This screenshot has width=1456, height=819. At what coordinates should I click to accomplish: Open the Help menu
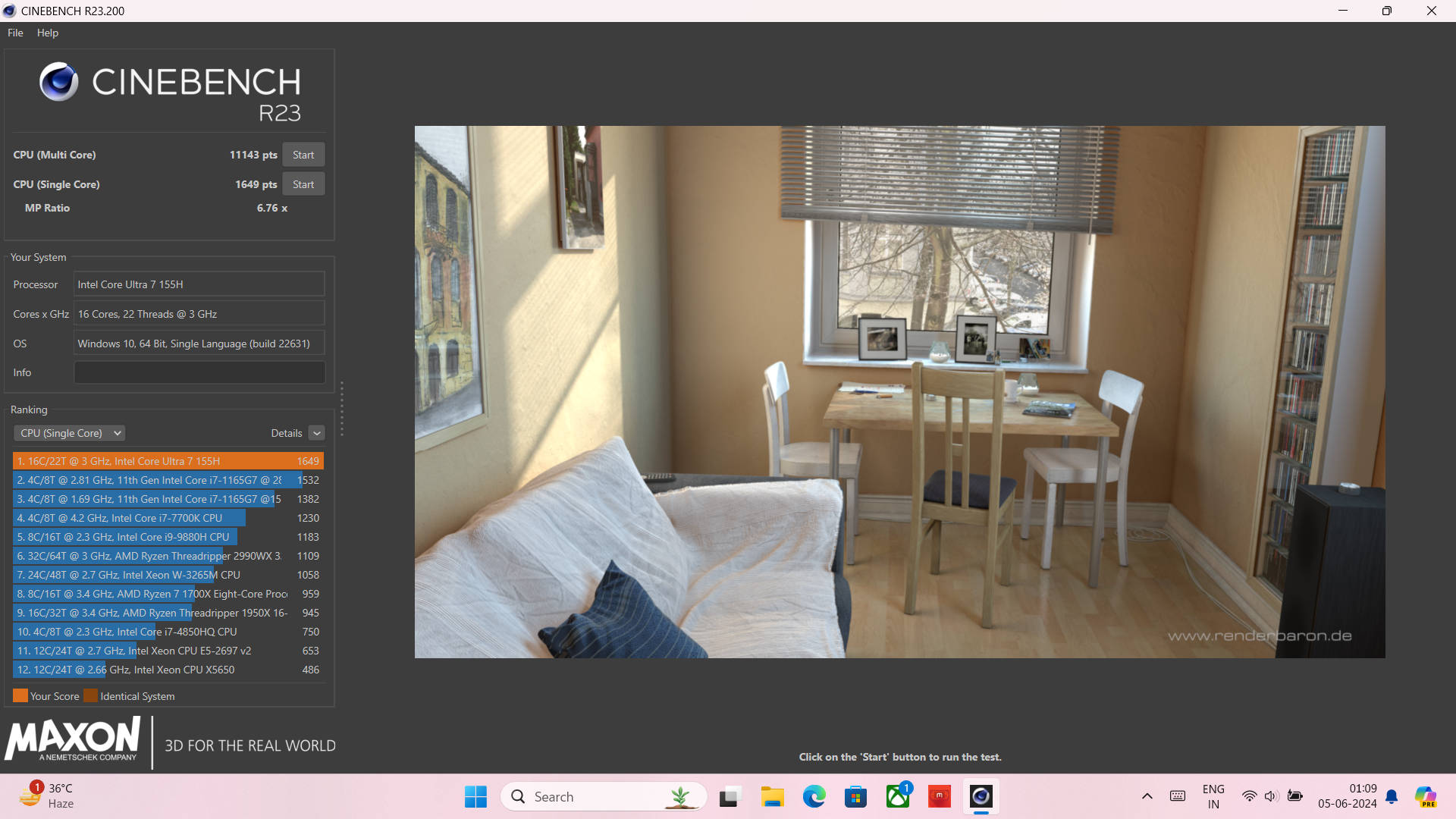click(x=48, y=33)
